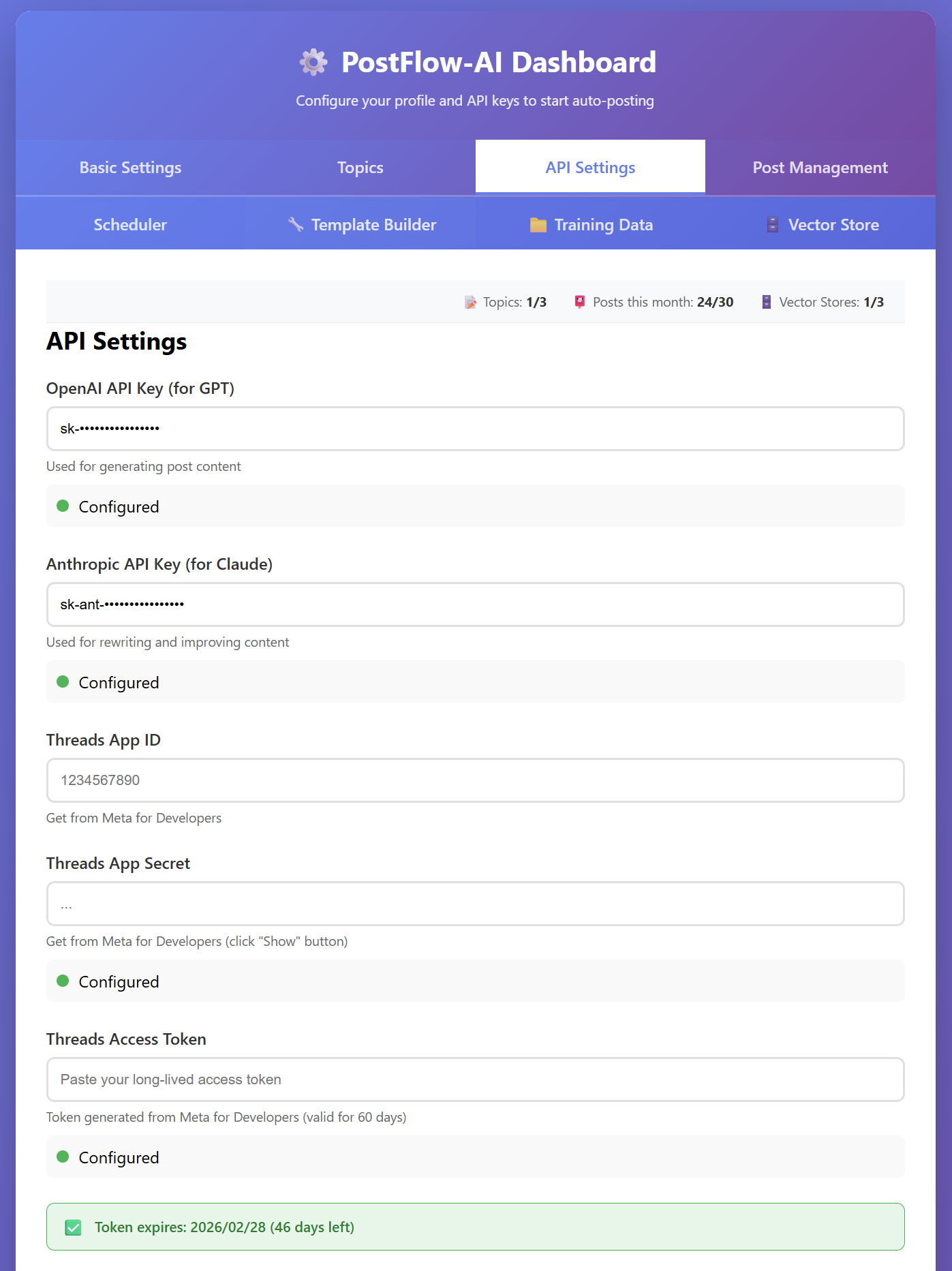
Task: Go to the Scheduler tab
Action: click(x=131, y=224)
